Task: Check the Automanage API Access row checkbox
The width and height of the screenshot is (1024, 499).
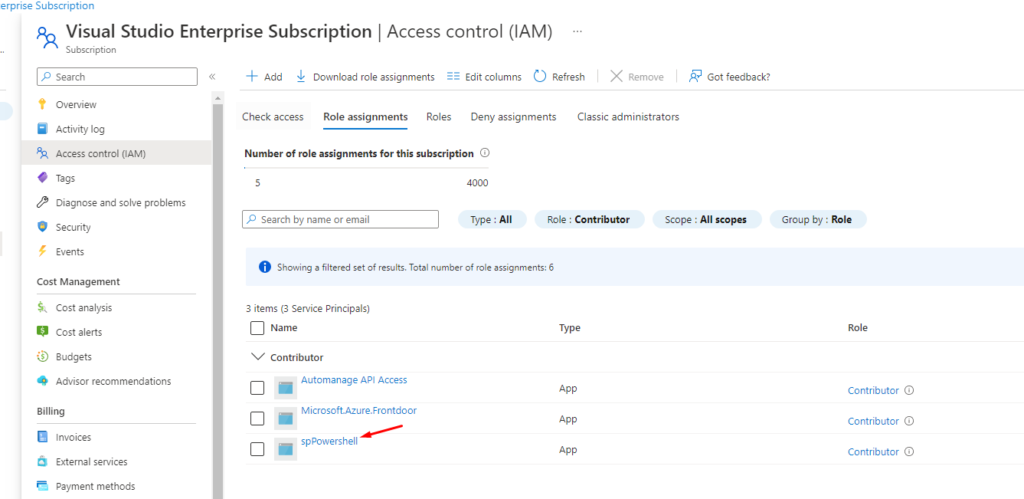Action: click(257, 388)
